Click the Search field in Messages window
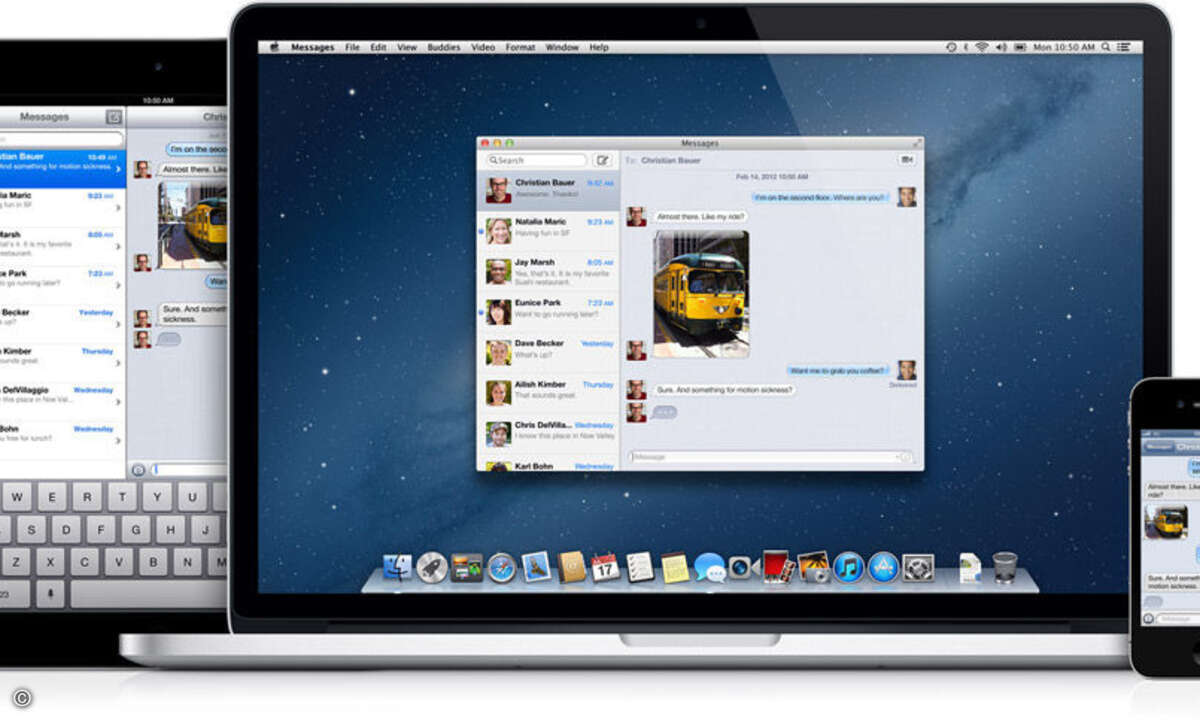This screenshot has width=1200, height=720. pyautogui.click(x=537, y=160)
